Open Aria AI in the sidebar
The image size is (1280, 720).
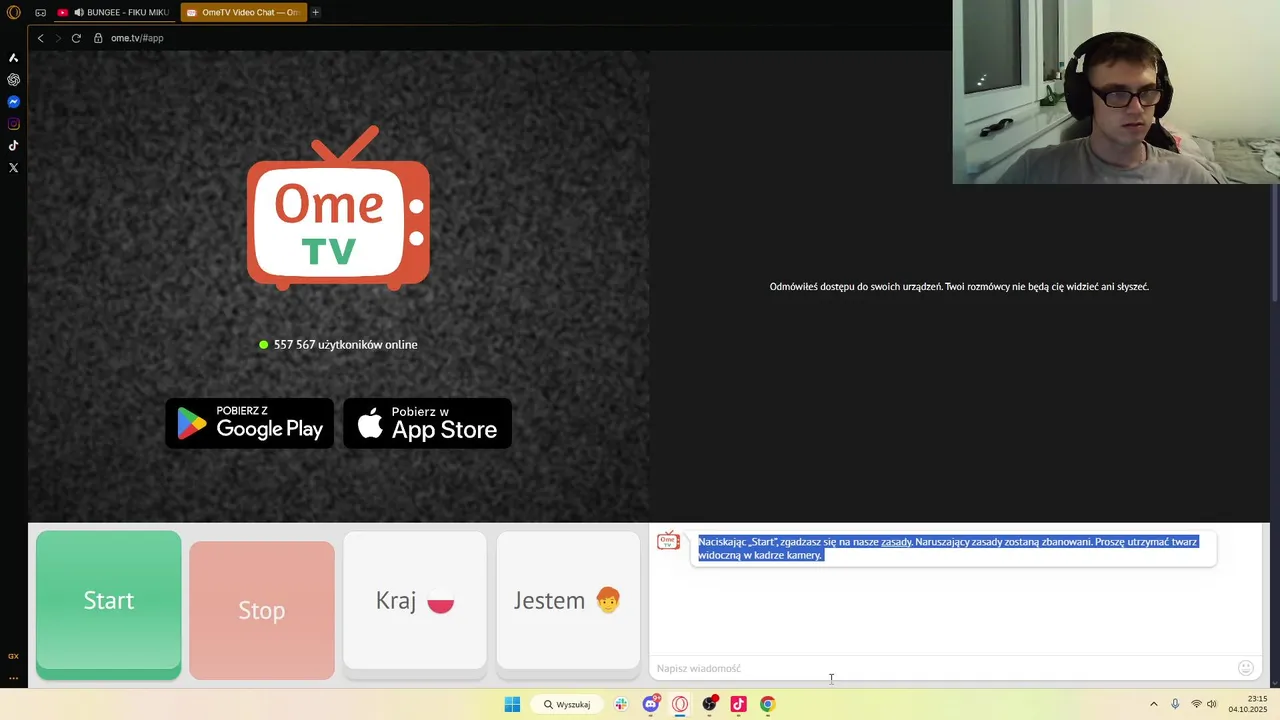tap(13, 58)
